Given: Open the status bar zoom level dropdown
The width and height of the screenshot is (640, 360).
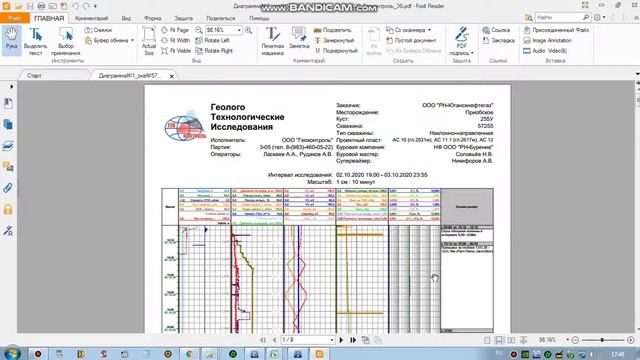Looking at the screenshot, I should [x=567, y=340].
